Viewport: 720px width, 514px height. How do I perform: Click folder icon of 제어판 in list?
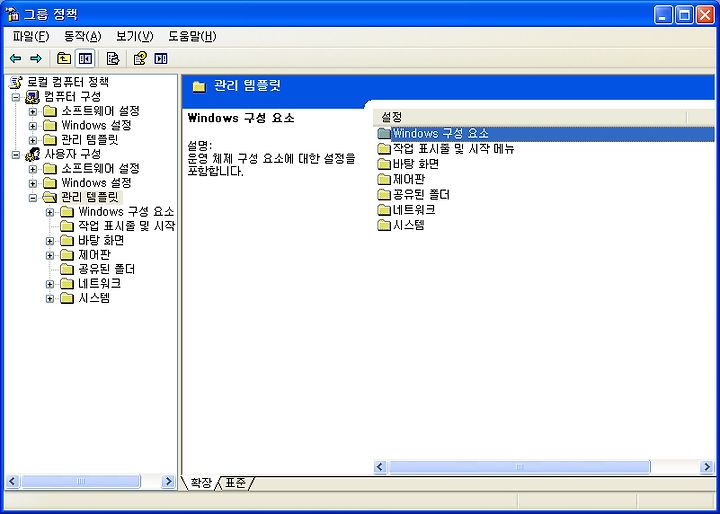point(384,179)
